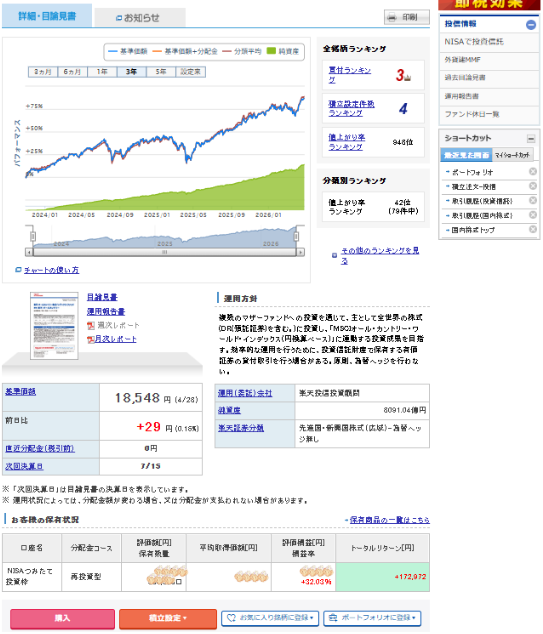Open the ポートフォリオに登録 dropdown
The width and height of the screenshot is (543, 634).
[372, 618]
